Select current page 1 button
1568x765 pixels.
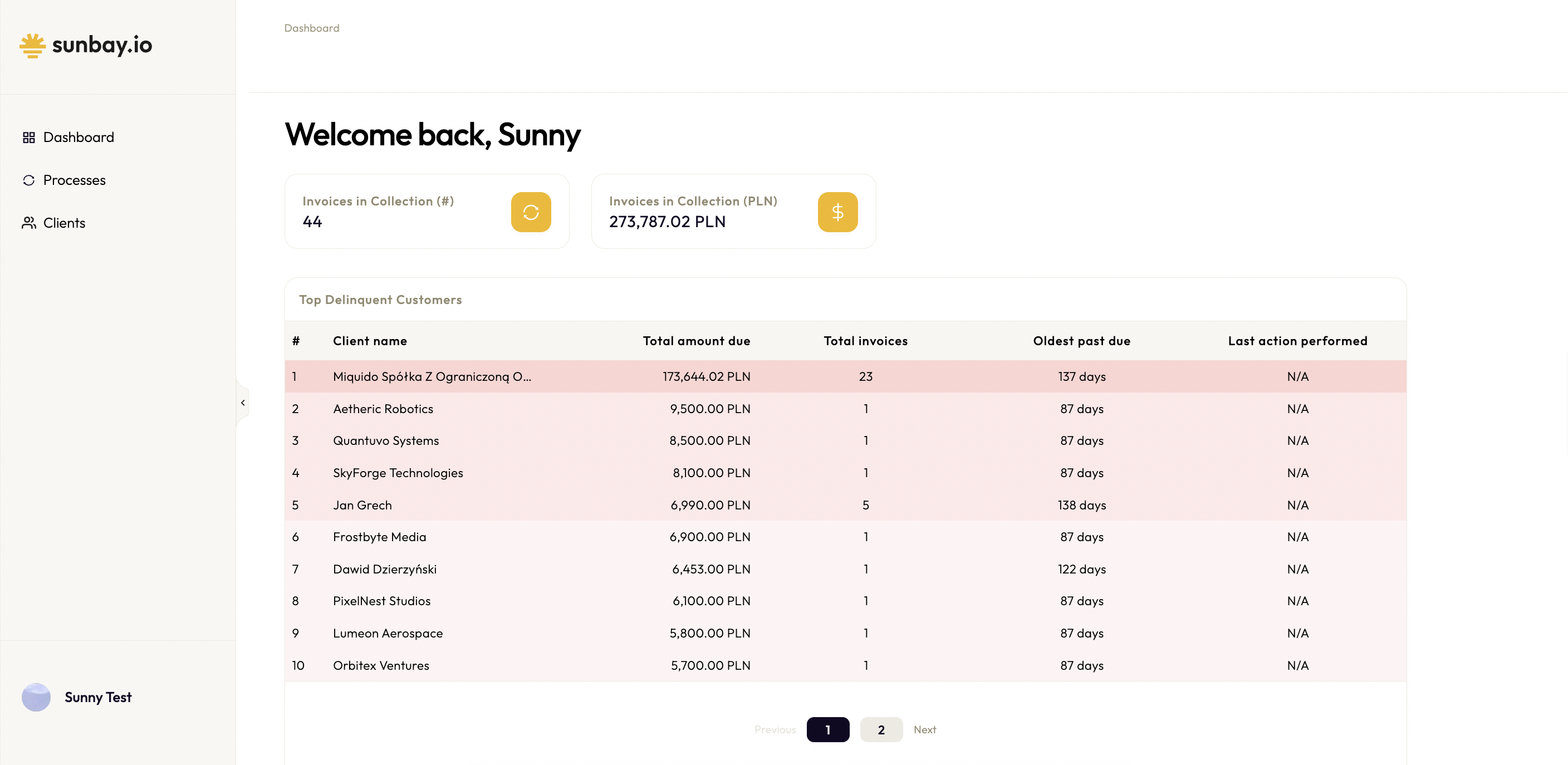coord(827,730)
